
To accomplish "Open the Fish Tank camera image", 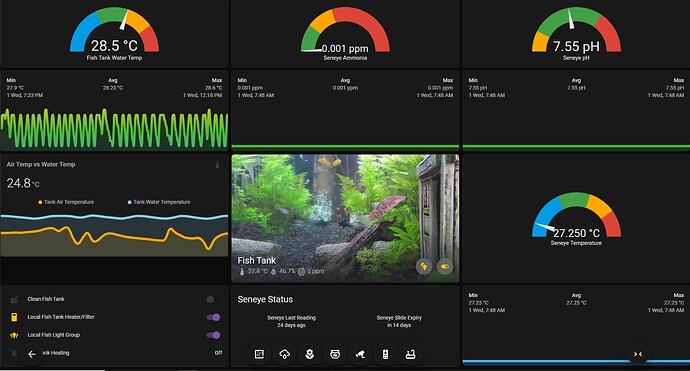I will pyautogui.click(x=345, y=218).
